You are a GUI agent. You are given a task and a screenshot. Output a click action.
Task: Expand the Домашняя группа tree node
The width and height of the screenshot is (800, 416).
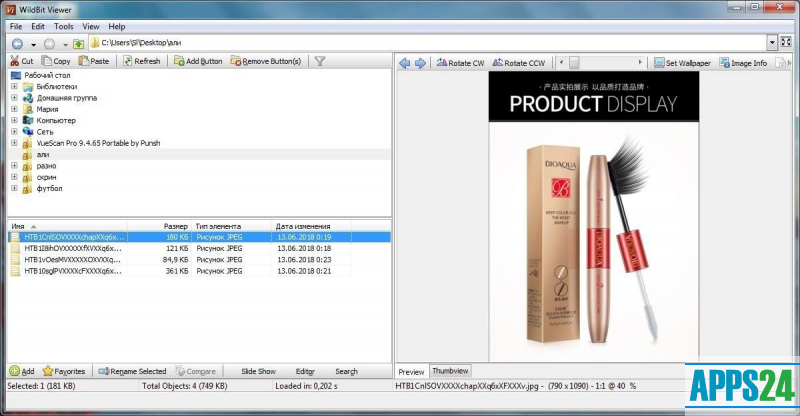(x=14, y=97)
